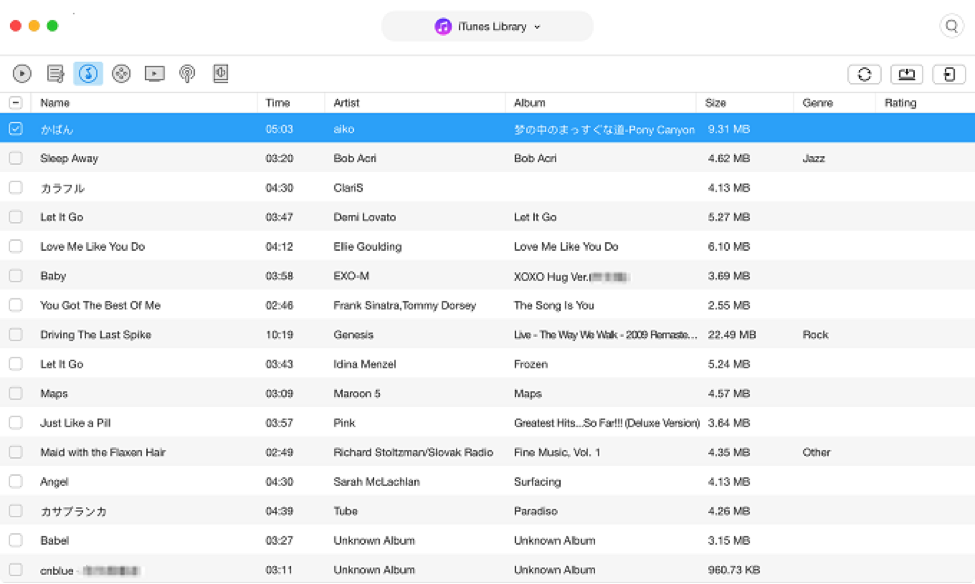Check Driving The Last Spike checkbox

pyautogui.click(x=16, y=335)
